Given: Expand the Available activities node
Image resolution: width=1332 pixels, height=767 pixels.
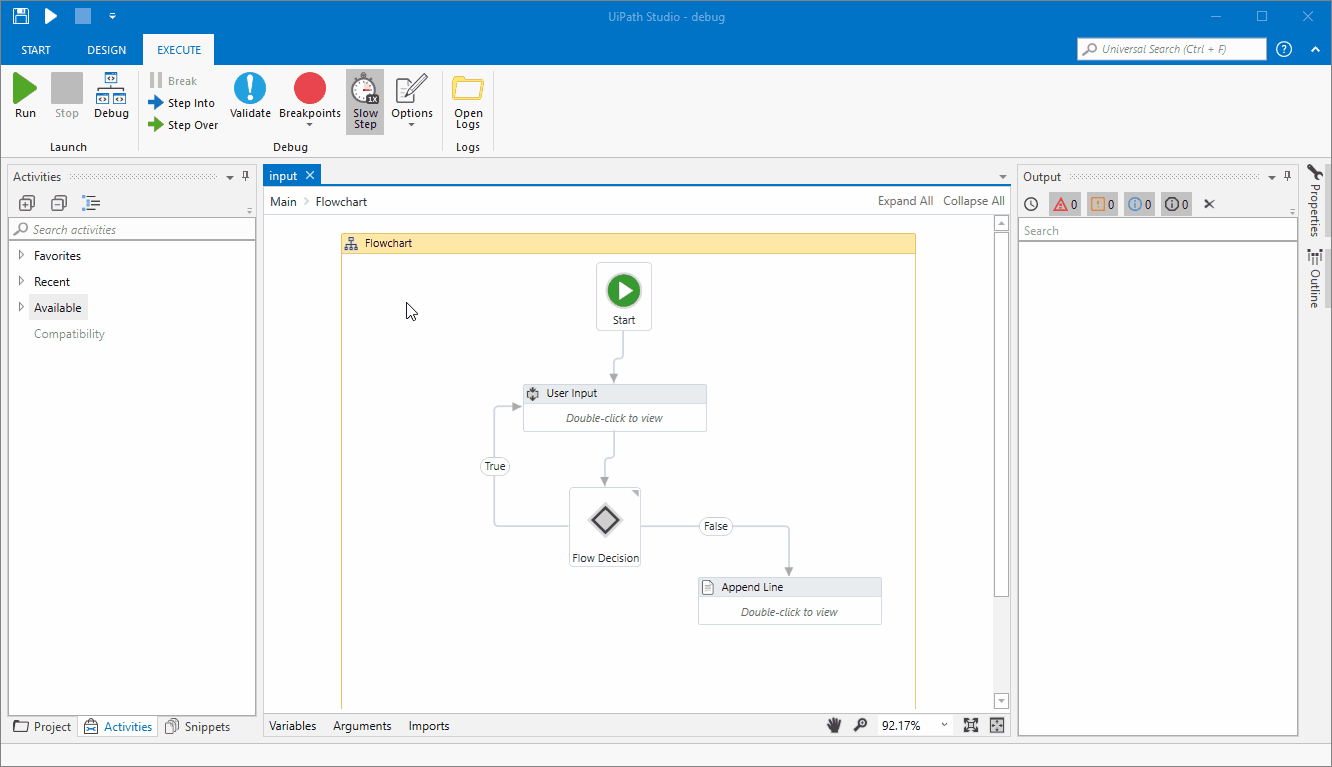Looking at the screenshot, I should click(21, 308).
